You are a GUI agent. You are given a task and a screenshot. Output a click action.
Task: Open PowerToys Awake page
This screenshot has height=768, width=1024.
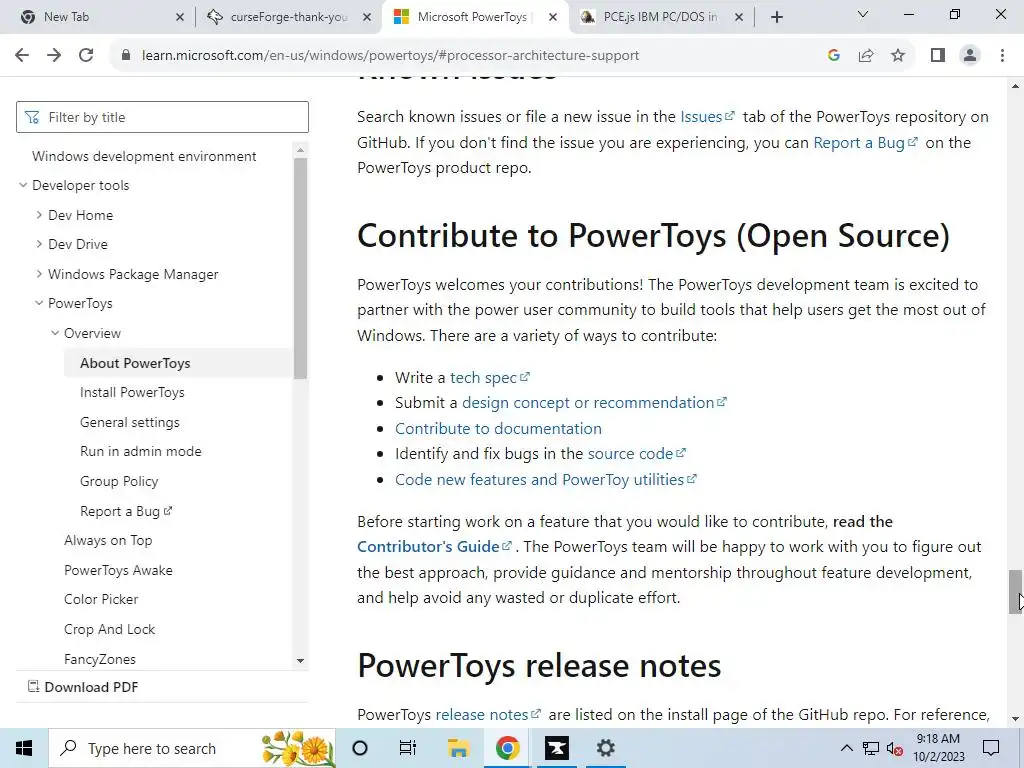click(x=118, y=570)
